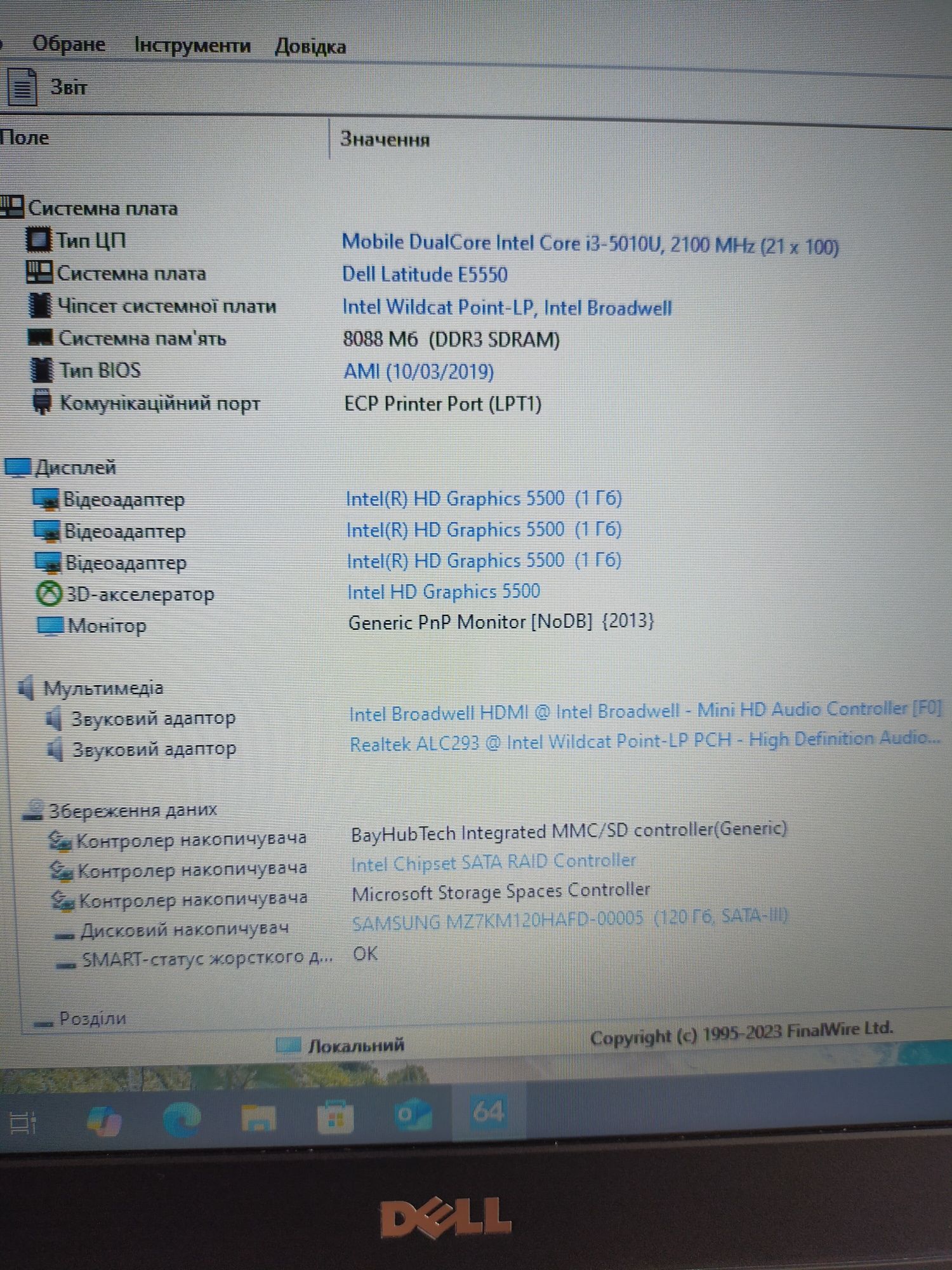952x1270 pixels.
Task: Open the SAMSUNG MZ7KM120HAFD drive link
Action: point(570,919)
